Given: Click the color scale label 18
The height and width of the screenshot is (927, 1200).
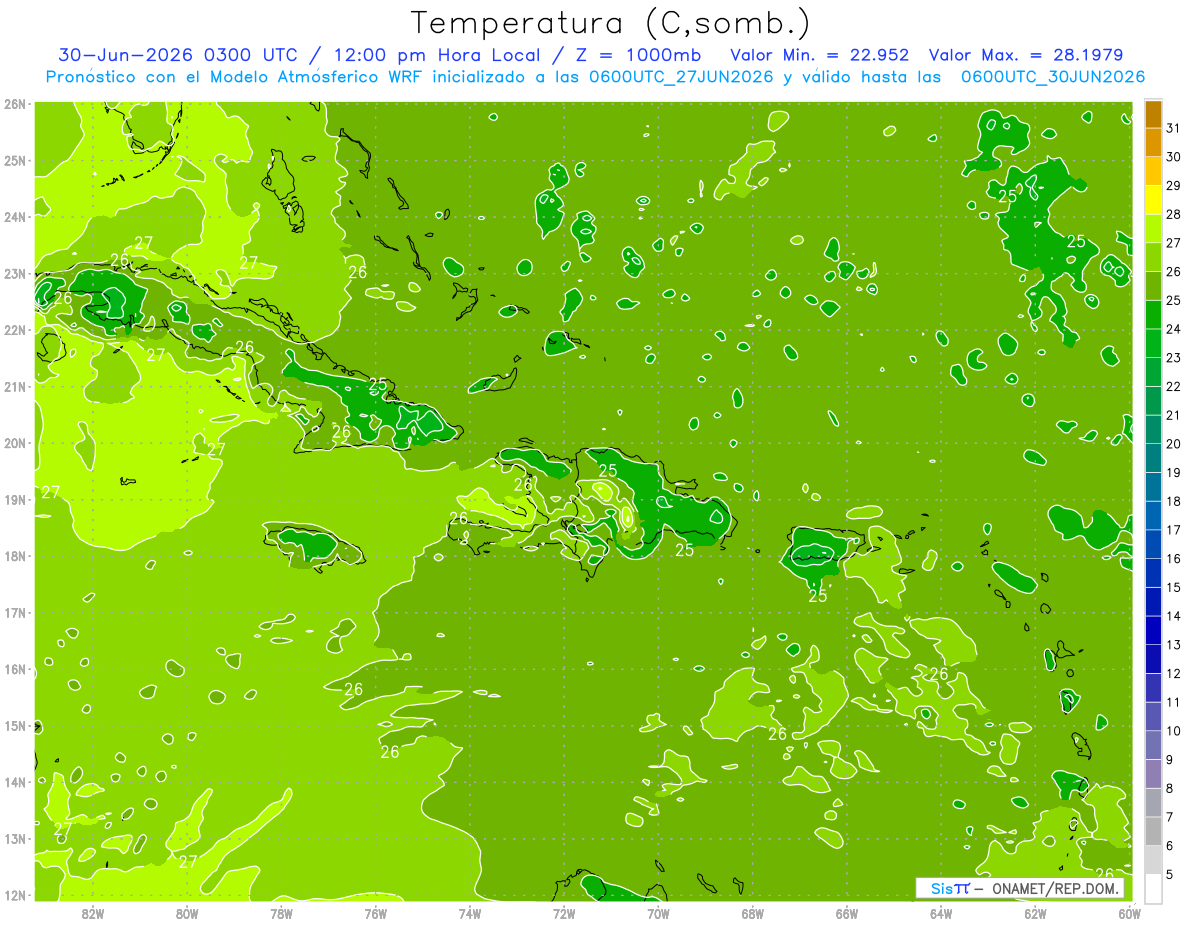Looking at the screenshot, I should (x=1173, y=501).
